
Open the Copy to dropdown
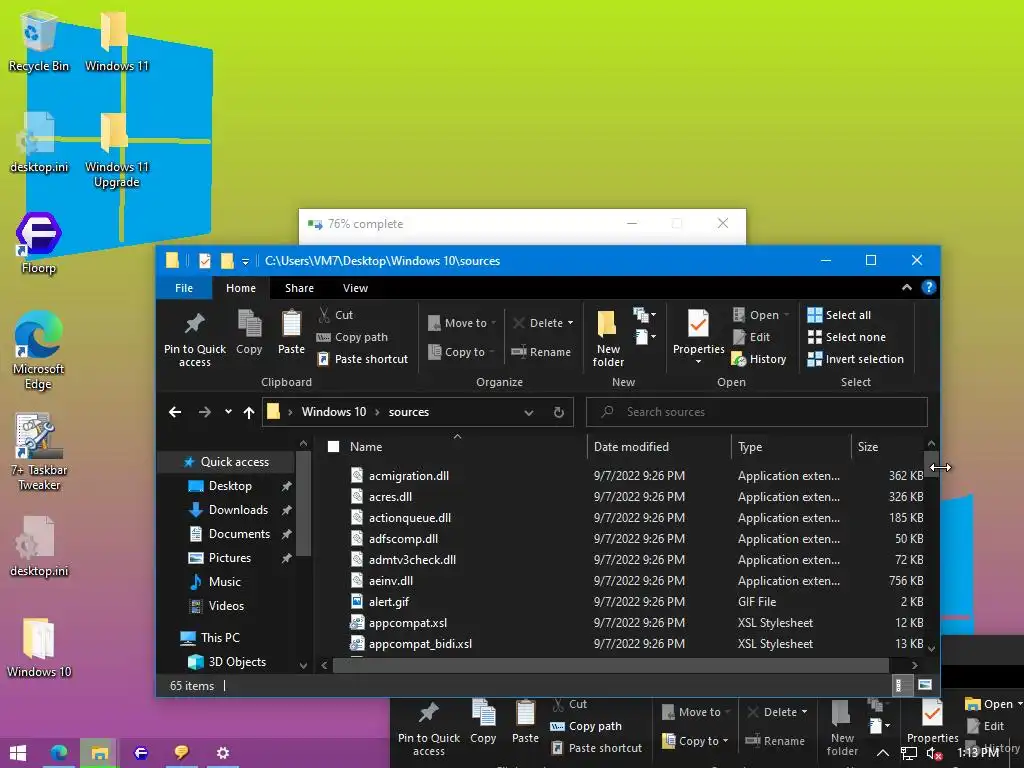[461, 352]
